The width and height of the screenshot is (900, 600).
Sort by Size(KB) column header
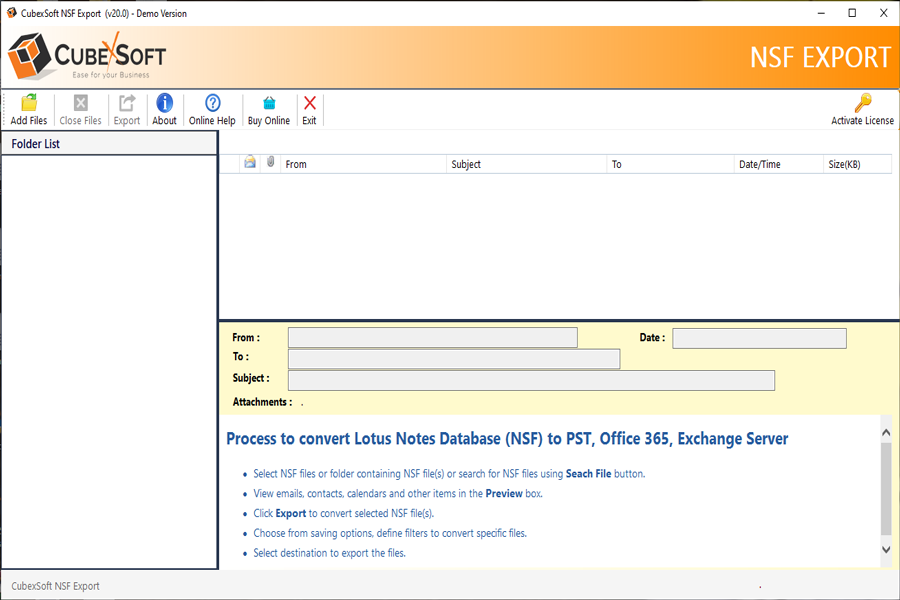coord(855,164)
